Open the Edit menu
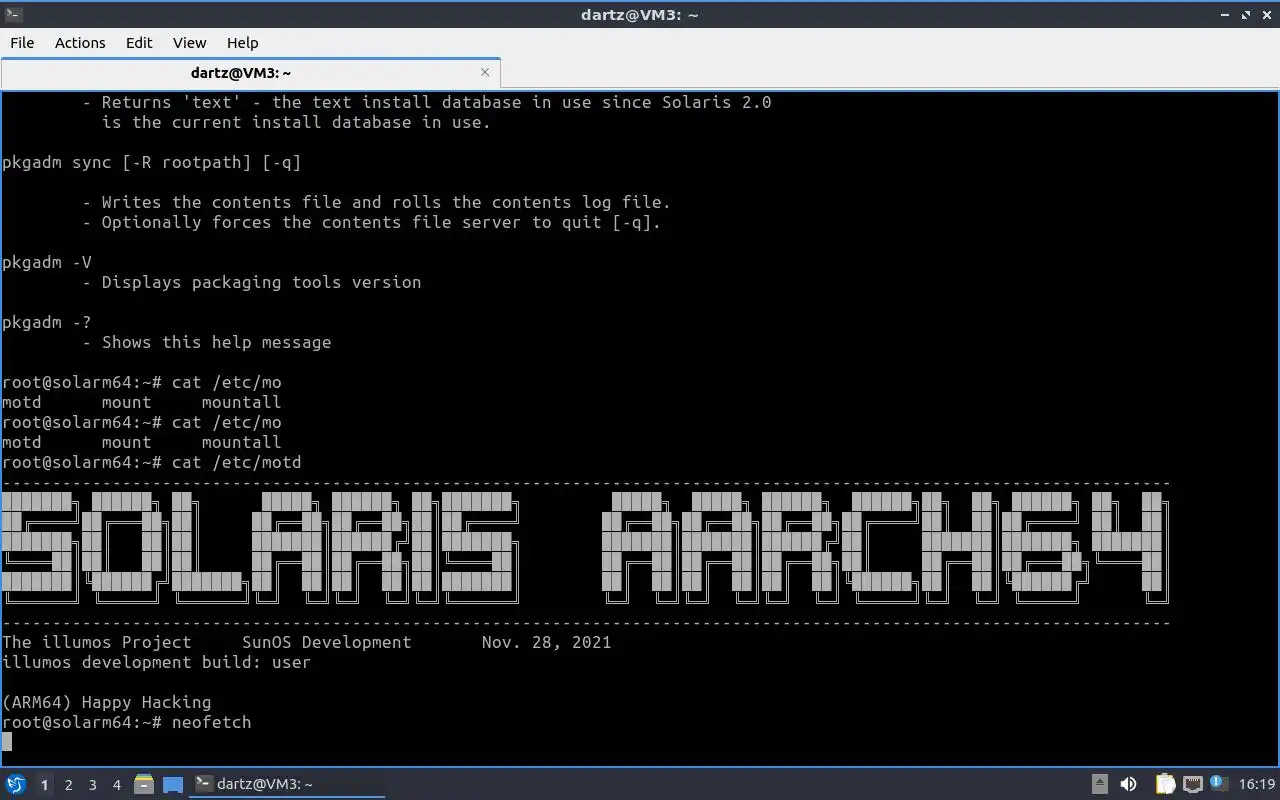 [x=139, y=43]
